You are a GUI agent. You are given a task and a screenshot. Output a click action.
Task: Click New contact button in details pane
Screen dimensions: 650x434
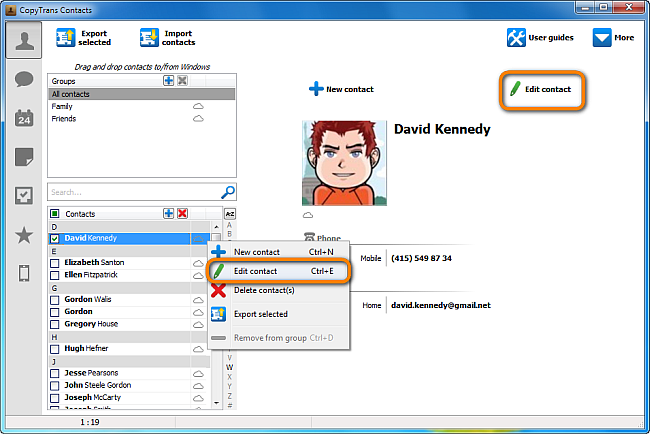click(x=341, y=89)
